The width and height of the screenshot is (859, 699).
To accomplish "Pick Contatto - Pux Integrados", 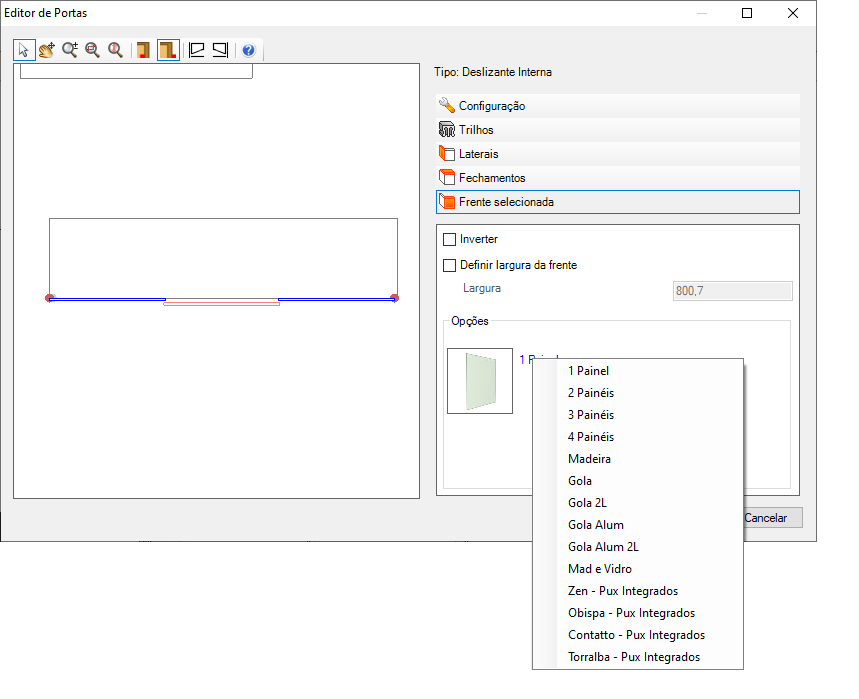I will [x=638, y=635].
